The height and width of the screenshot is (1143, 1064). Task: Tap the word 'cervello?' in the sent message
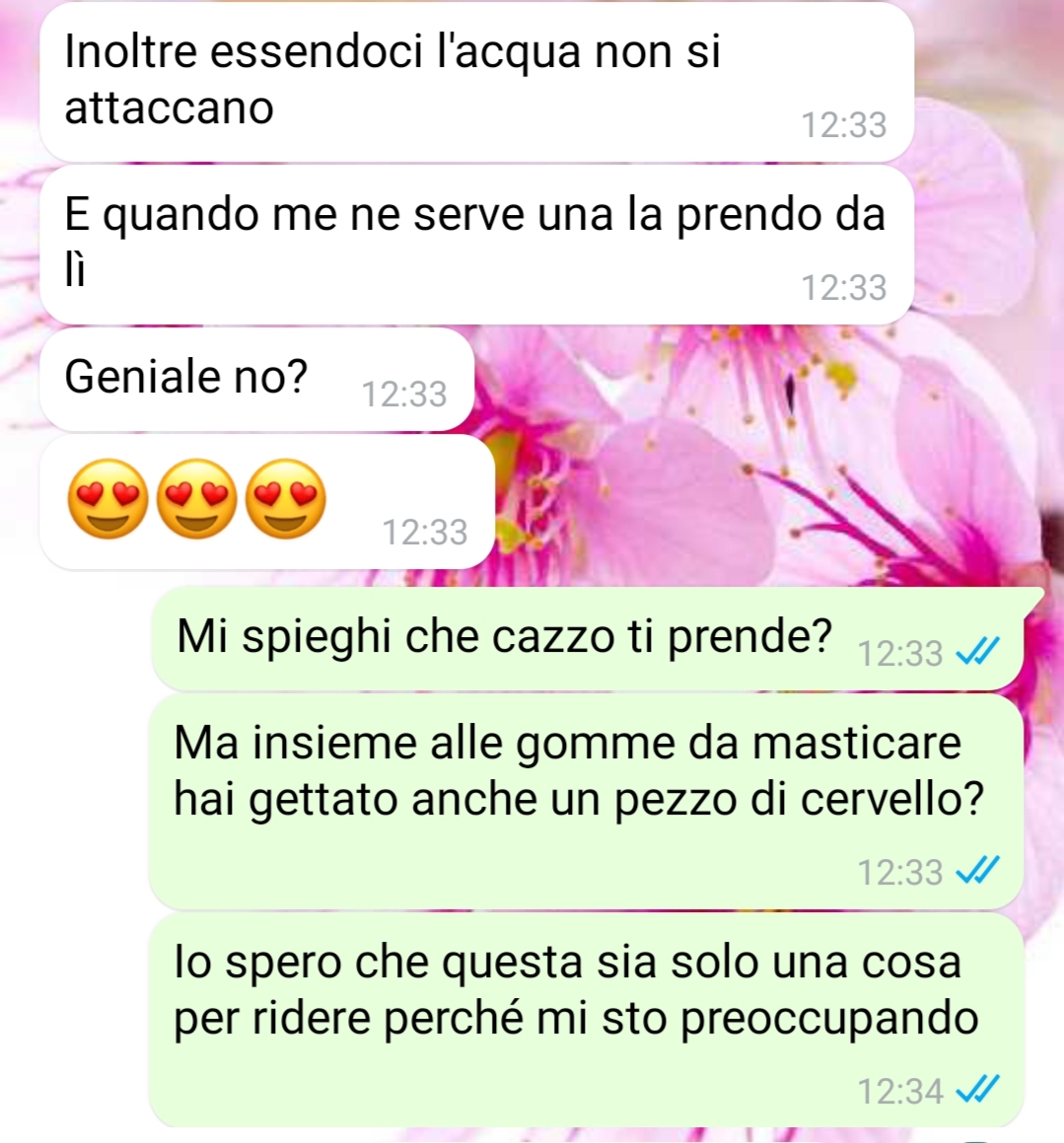(x=892, y=799)
